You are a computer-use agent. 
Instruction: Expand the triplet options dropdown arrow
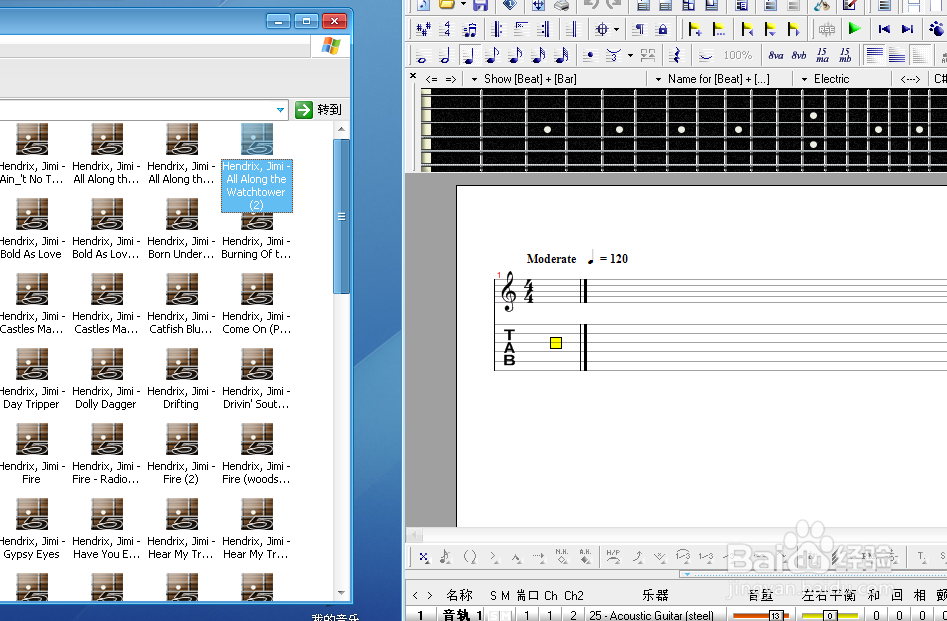pos(630,56)
